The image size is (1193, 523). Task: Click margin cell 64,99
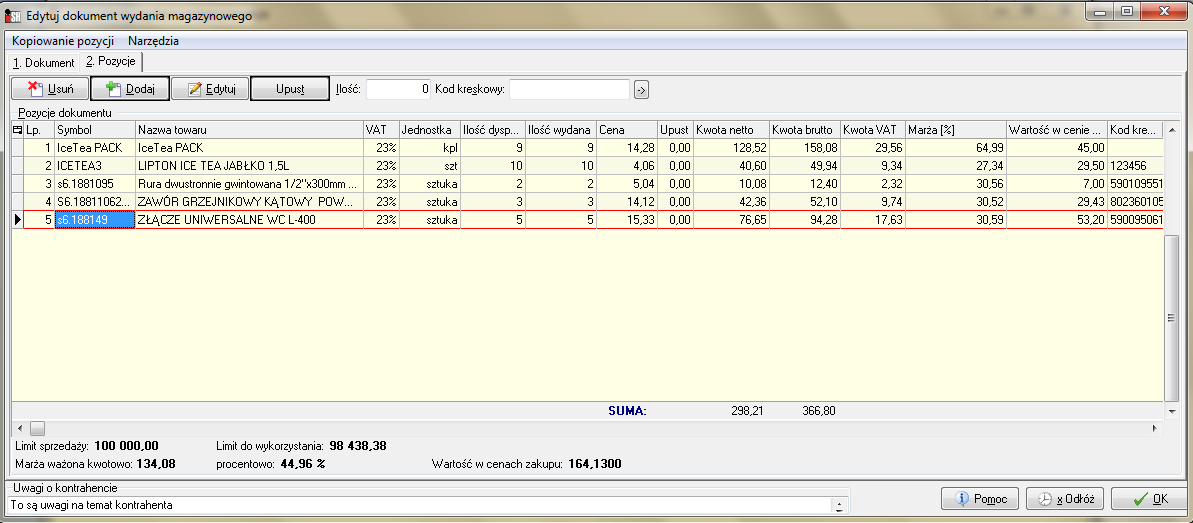point(956,147)
